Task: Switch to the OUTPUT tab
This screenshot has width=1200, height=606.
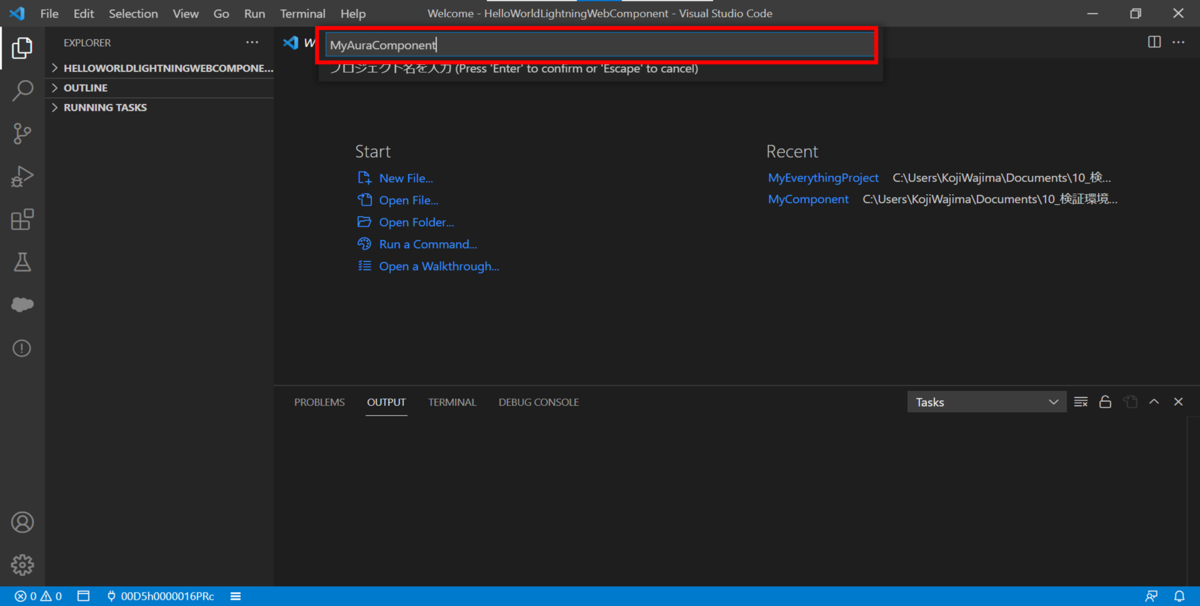Action: click(386, 402)
